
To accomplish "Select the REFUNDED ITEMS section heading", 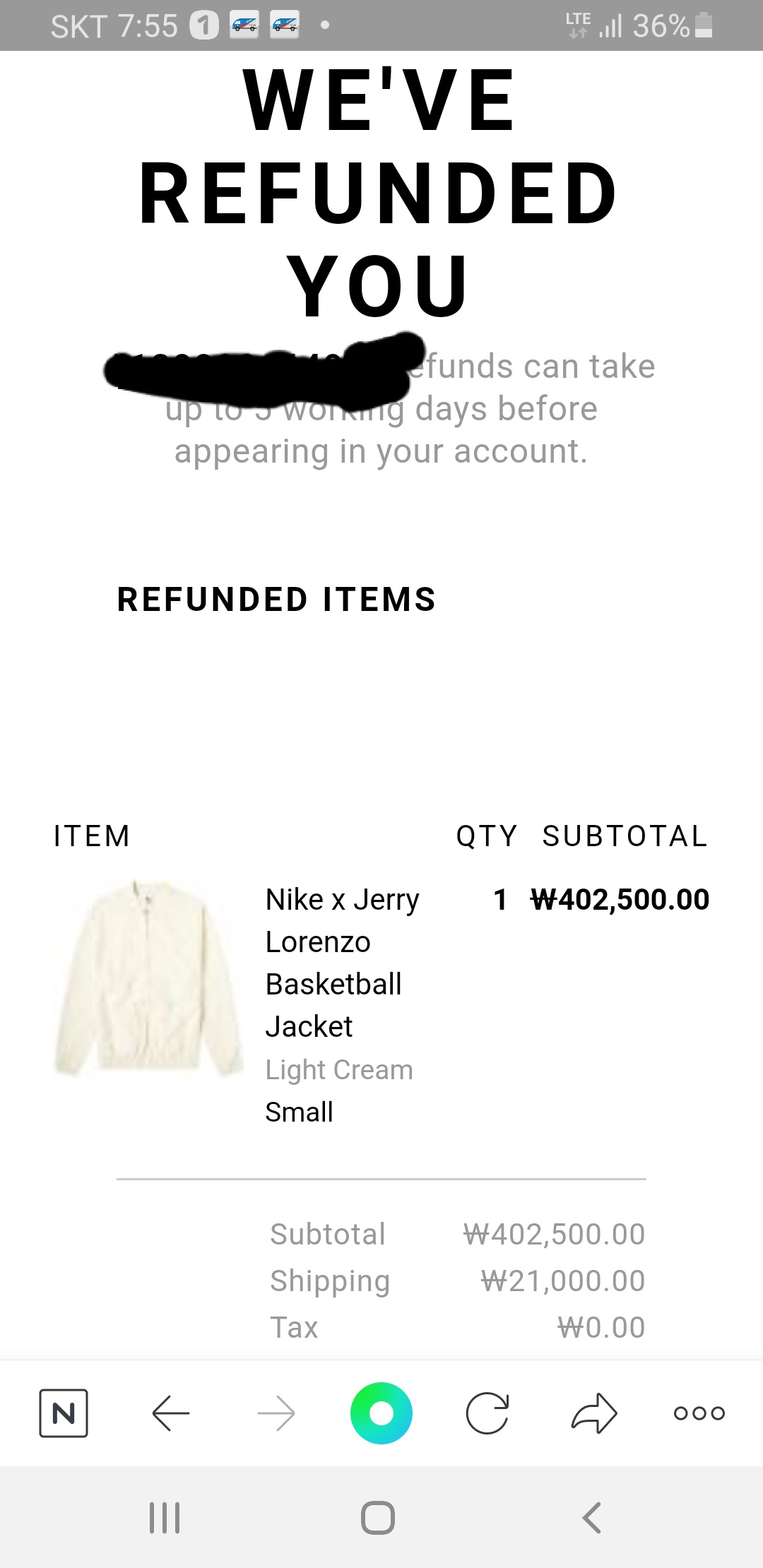I will [x=276, y=600].
